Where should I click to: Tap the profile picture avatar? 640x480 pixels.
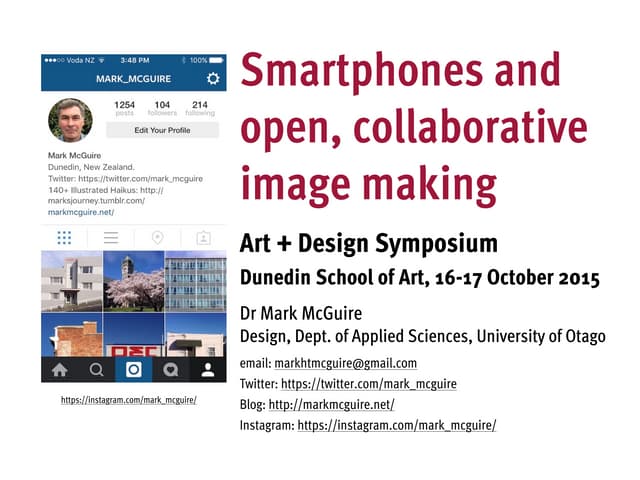71,120
